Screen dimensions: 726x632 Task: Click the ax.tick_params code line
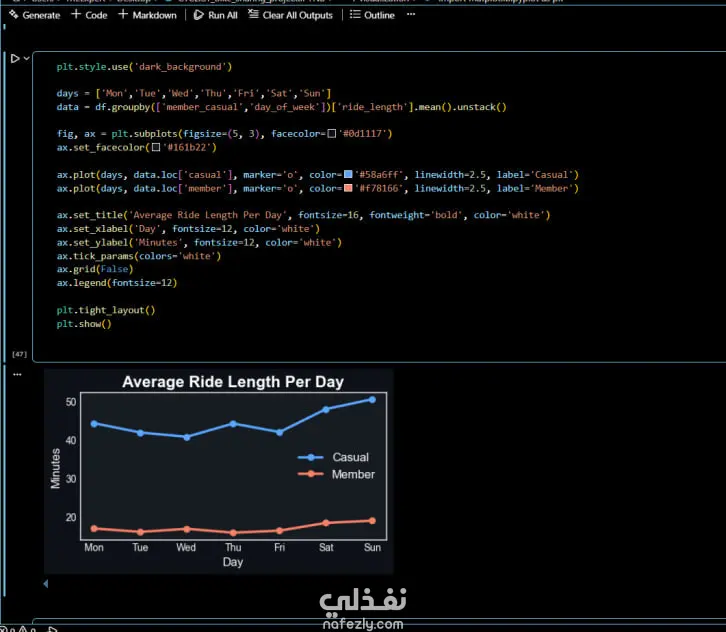click(x=139, y=256)
